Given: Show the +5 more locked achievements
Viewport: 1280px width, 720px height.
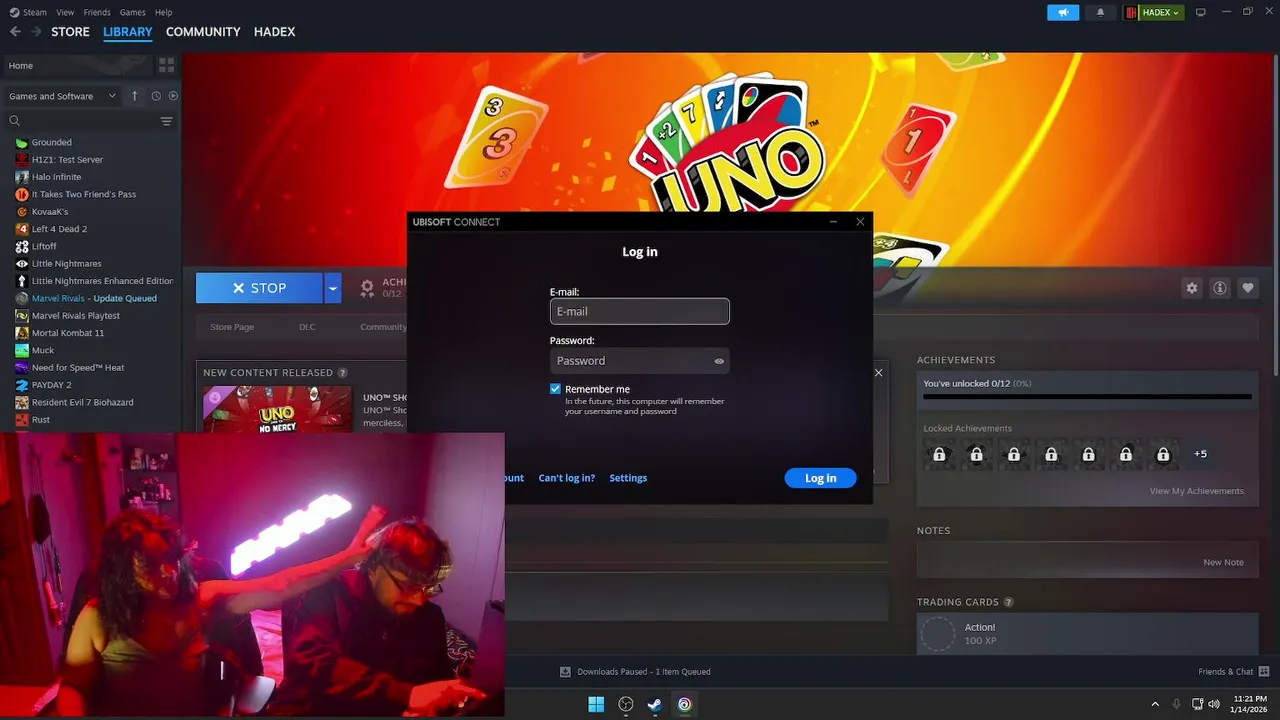Looking at the screenshot, I should click(1200, 454).
